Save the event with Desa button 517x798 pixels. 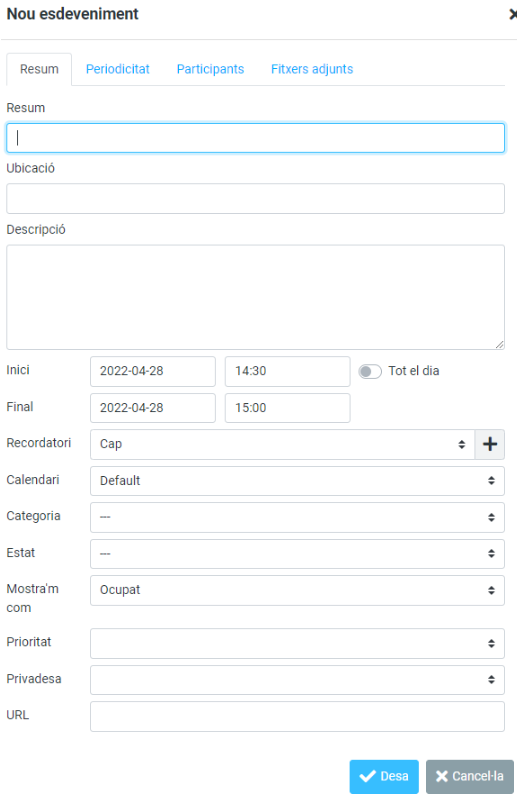pos(384,777)
